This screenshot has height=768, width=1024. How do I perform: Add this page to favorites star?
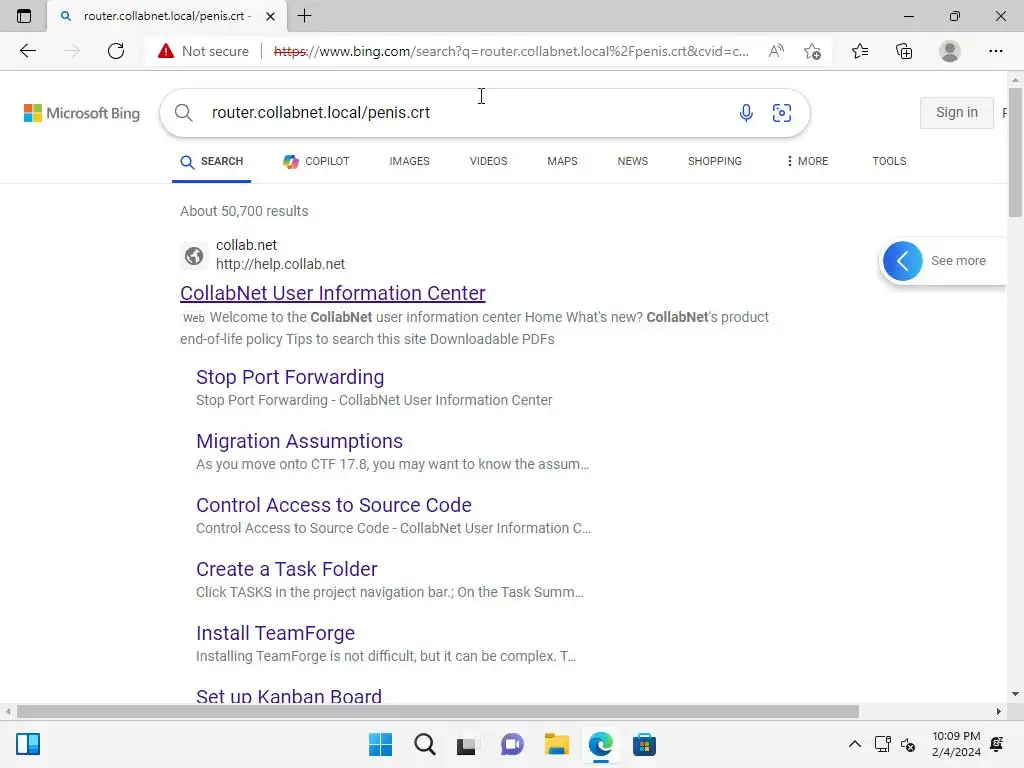click(x=812, y=51)
